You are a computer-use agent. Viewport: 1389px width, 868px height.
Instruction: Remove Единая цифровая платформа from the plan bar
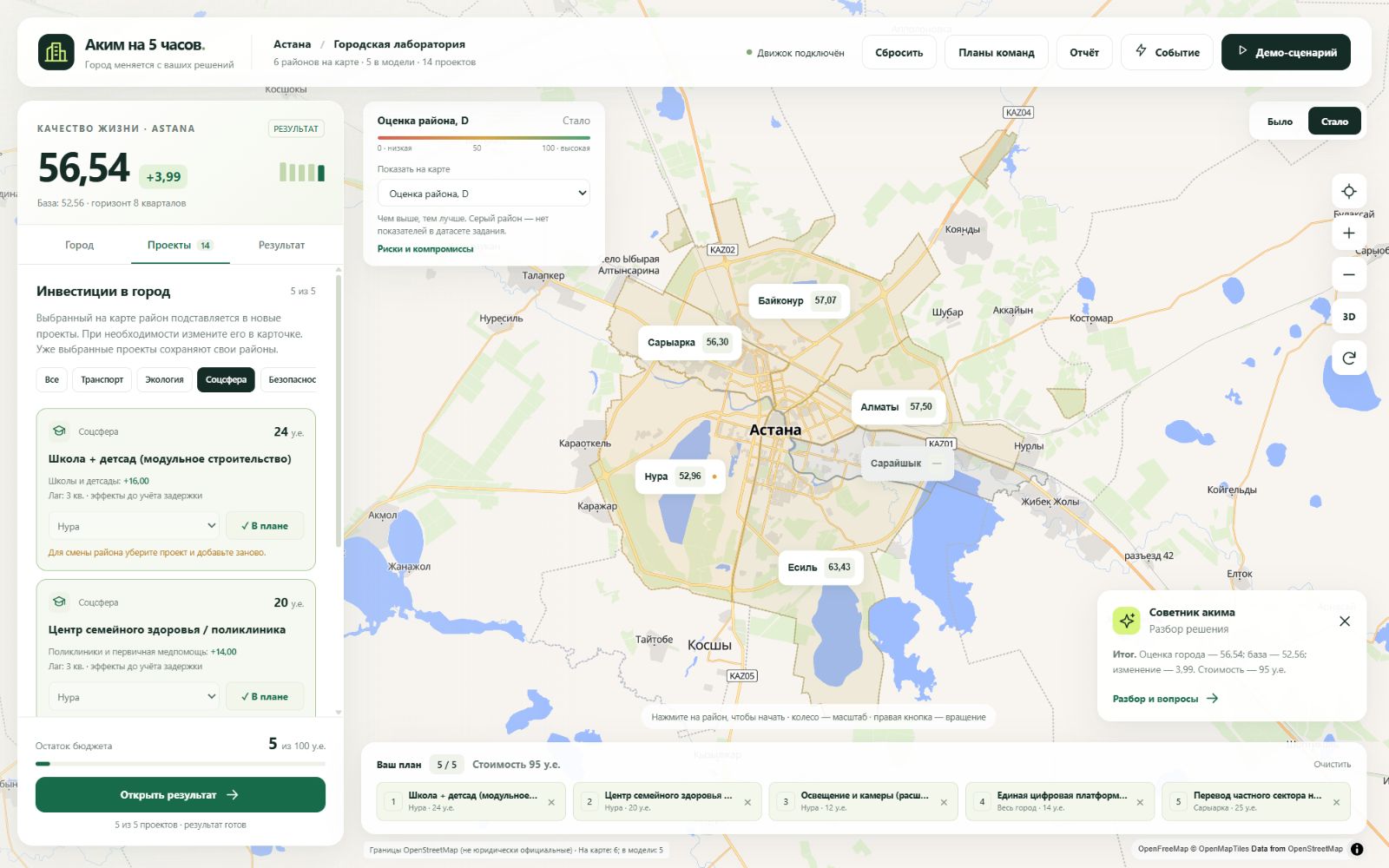pos(1140,803)
